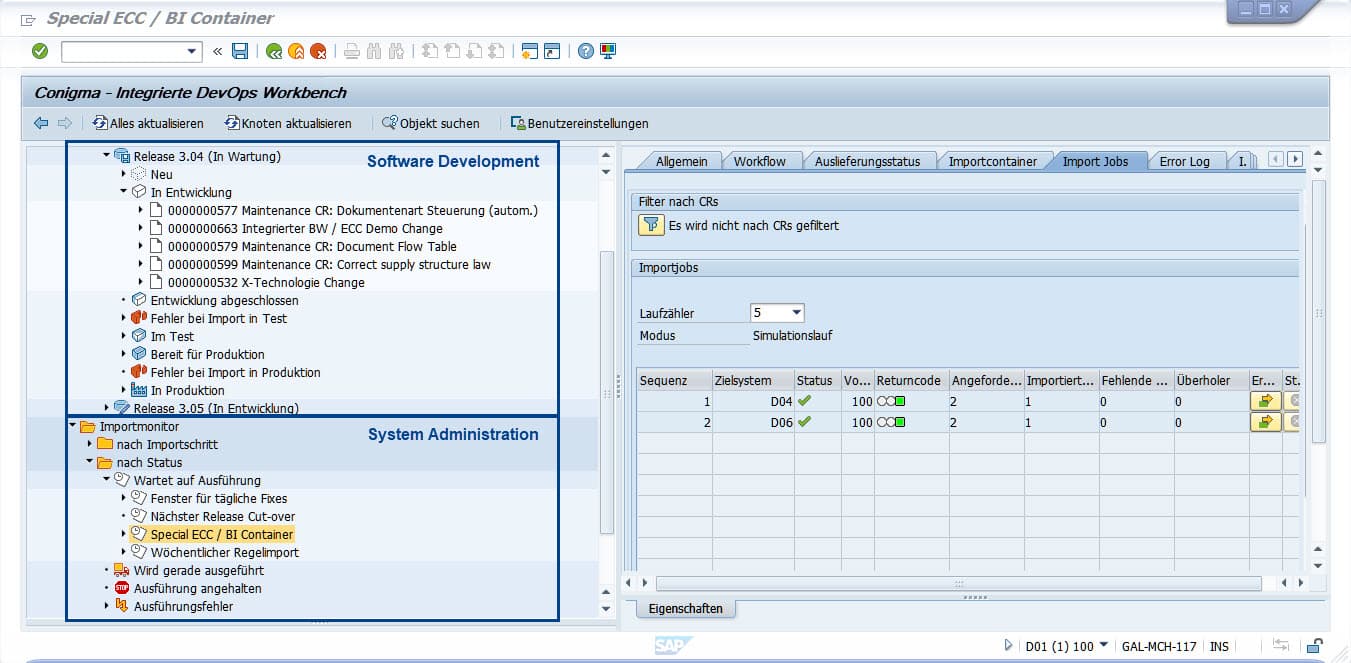1351x663 pixels.
Task: Open the Laufzähler dropdown
Action: coord(796,313)
